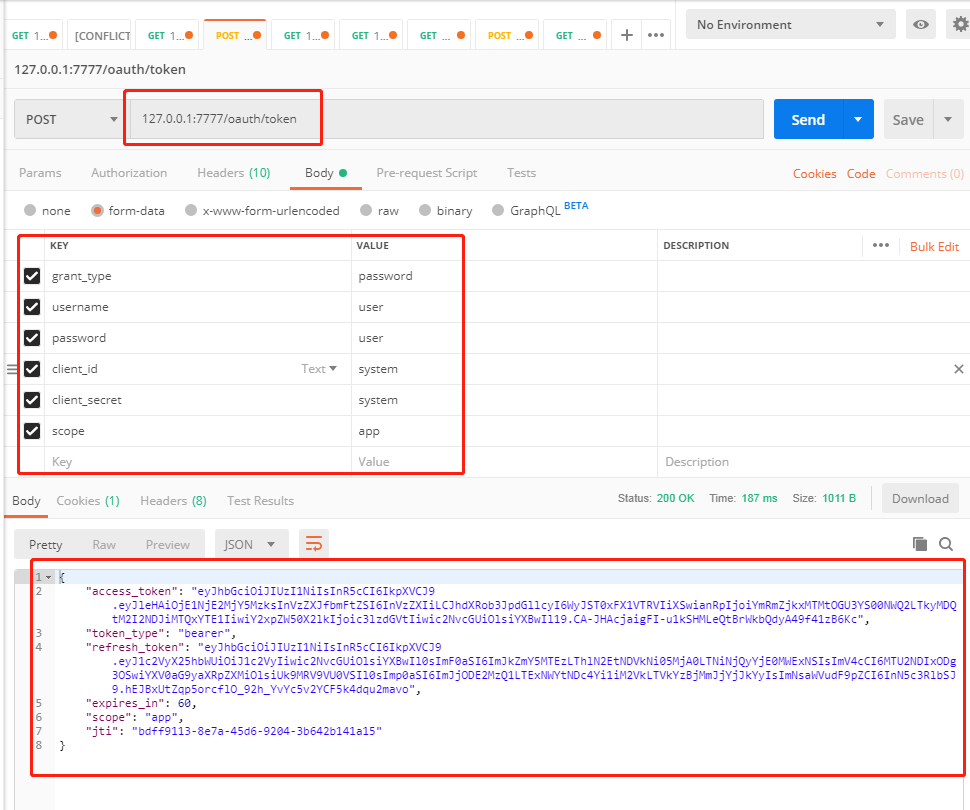Open the POST method dropdown

(x=70, y=119)
